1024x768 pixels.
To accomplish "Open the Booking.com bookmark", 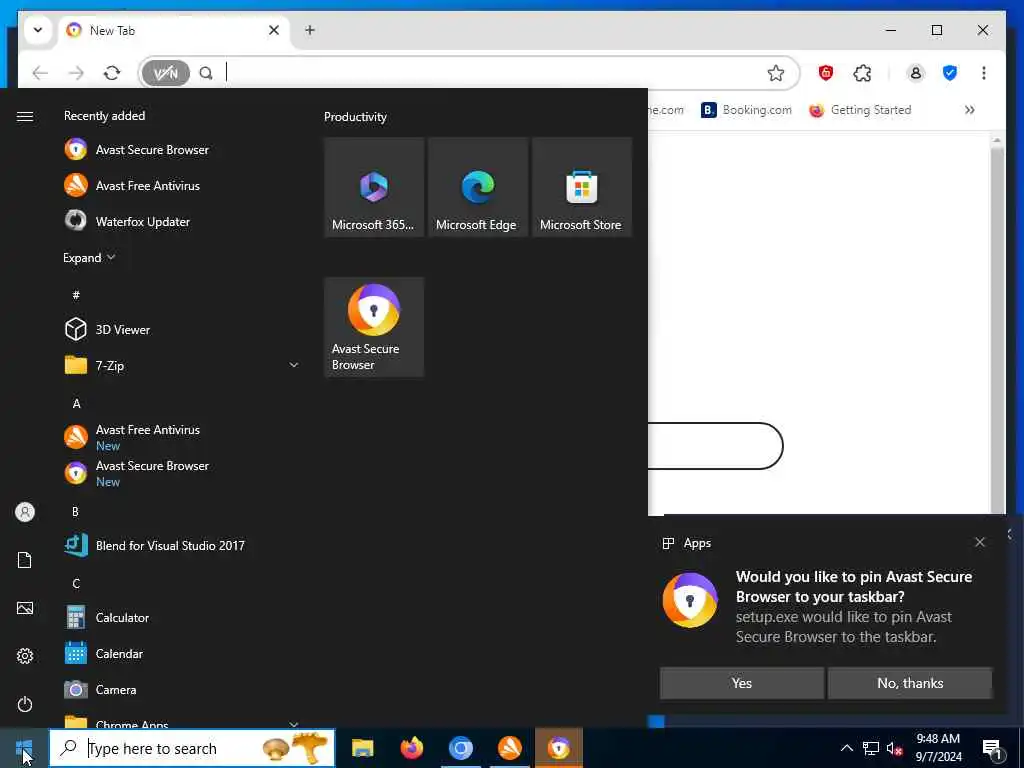I will coord(746,110).
